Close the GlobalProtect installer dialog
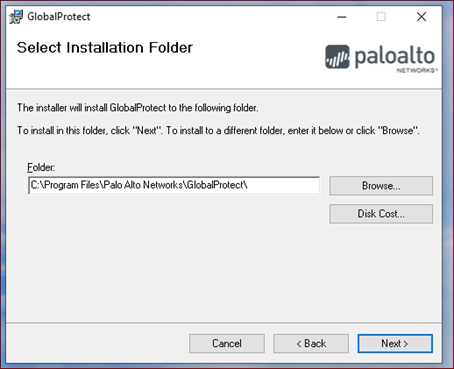The width and height of the screenshot is (454, 369). coord(421,17)
